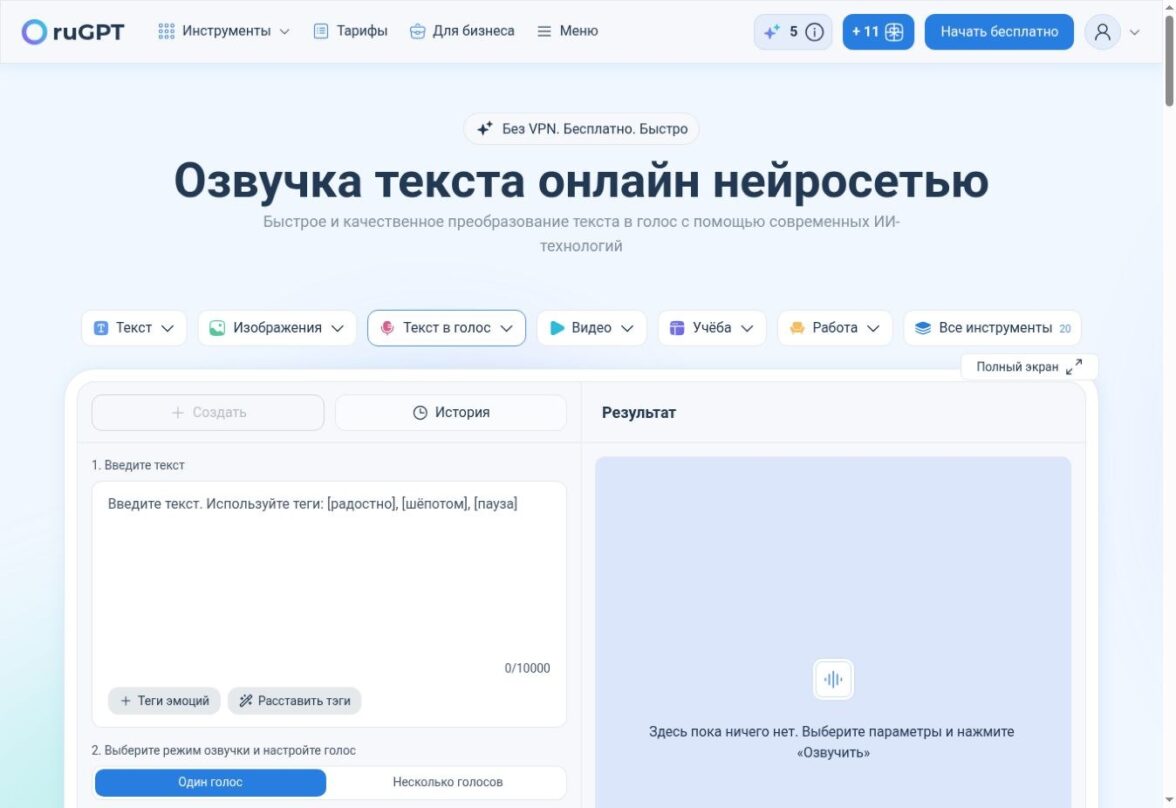Screen dimensions: 1176x808
Task: Select the Один голос mode
Action: pyautogui.click(x=210, y=782)
